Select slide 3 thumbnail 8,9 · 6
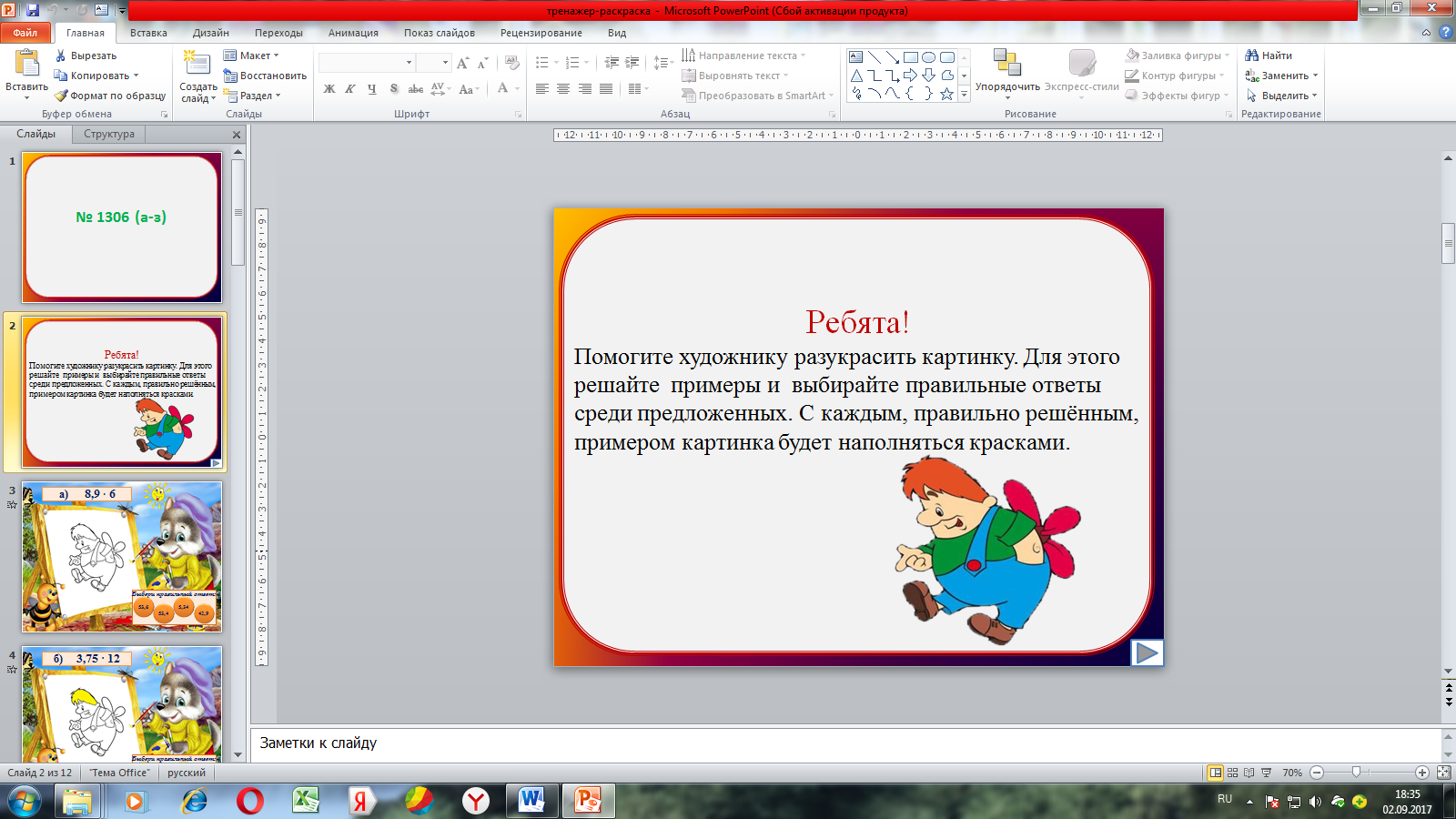 click(122, 557)
